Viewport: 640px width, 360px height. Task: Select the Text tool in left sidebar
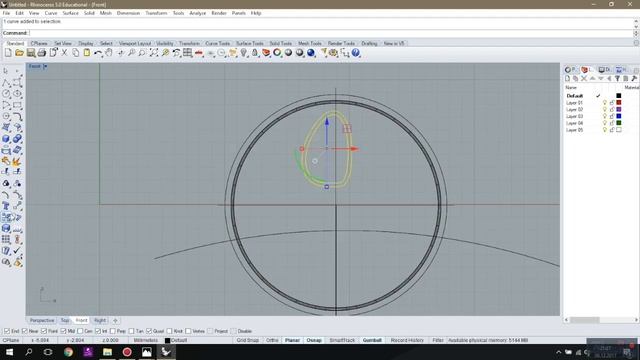tap(6, 206)
